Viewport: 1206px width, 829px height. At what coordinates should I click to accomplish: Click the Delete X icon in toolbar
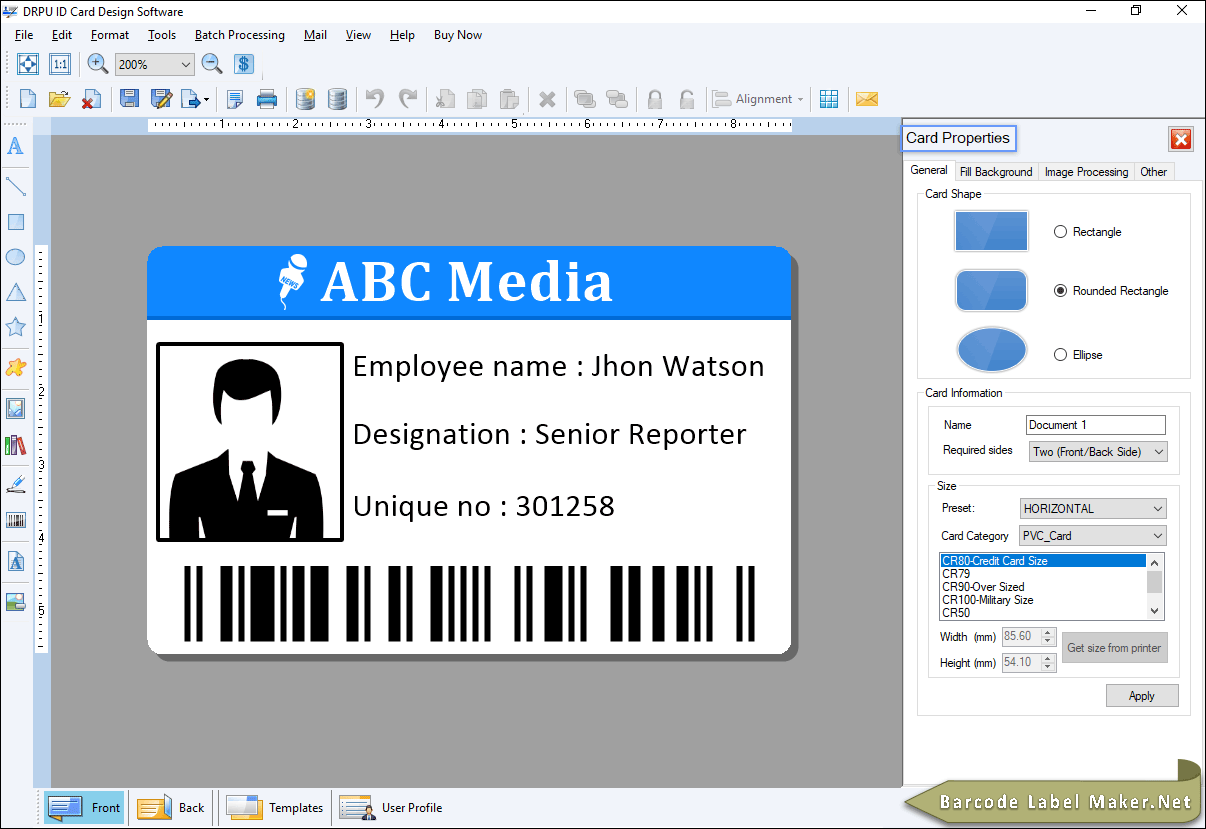[547, 99]
